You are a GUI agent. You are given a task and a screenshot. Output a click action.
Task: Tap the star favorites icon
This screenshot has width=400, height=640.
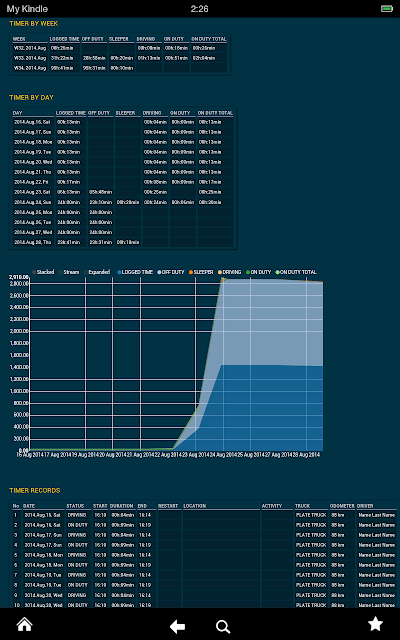point(376,624)
